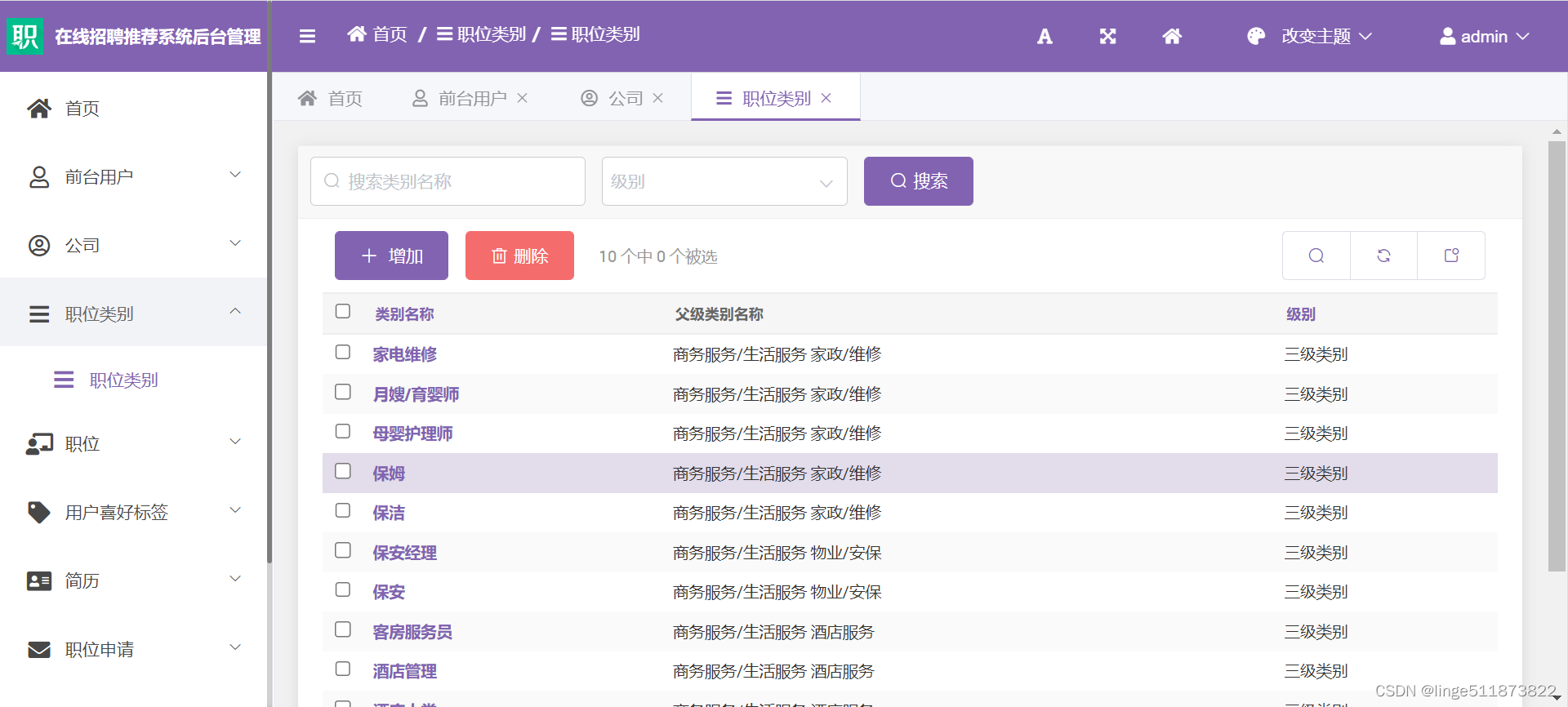Viewport: 1568px width, 707px height.
Task: Click the font size 'A' icon
Action: click(x=1045, y=36)
